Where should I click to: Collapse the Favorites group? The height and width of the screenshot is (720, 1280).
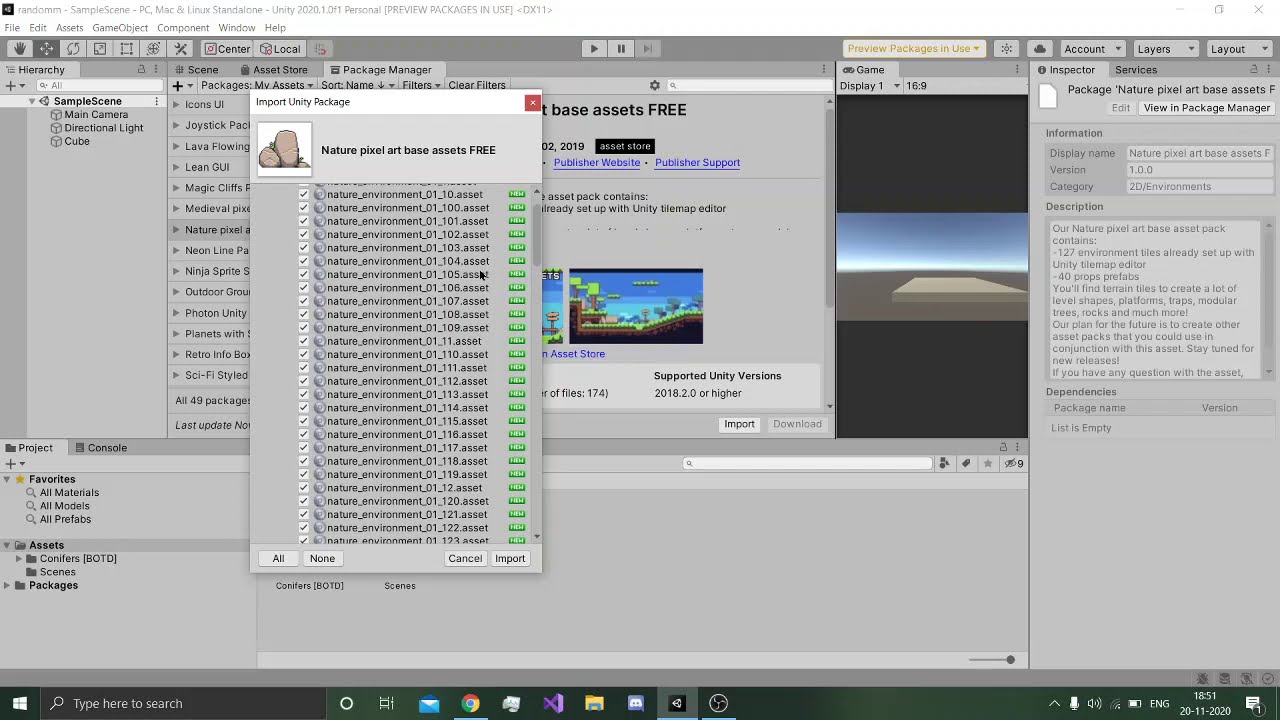pyautogui.click(x=7, y=480)
